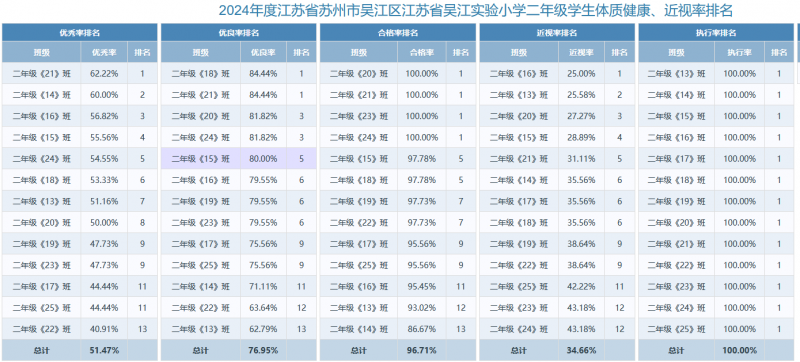Click the 96.71% total 合格率 value
Viewport: 800px width, 362px height.
coord(422,350)
